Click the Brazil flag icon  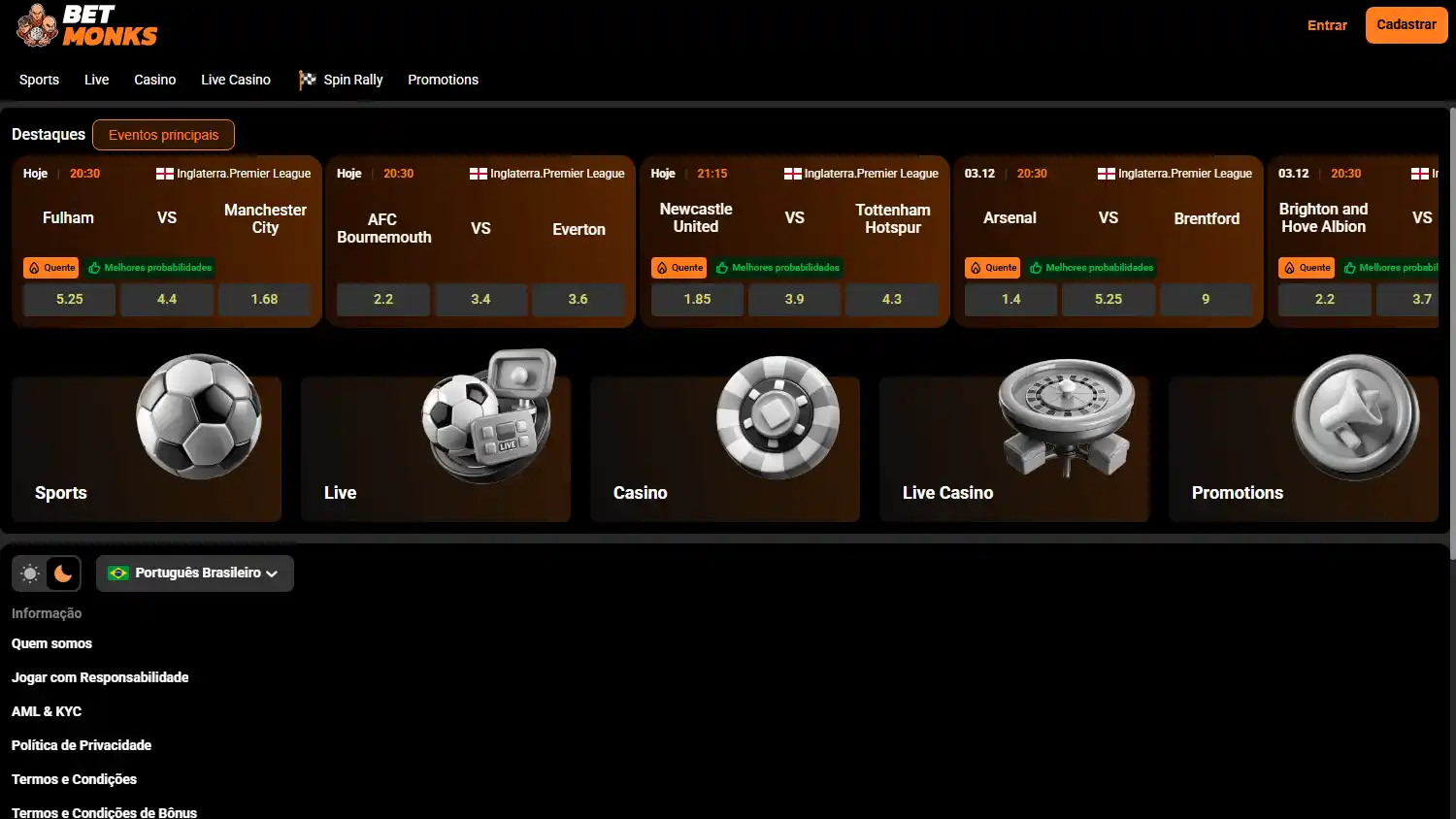118,573
